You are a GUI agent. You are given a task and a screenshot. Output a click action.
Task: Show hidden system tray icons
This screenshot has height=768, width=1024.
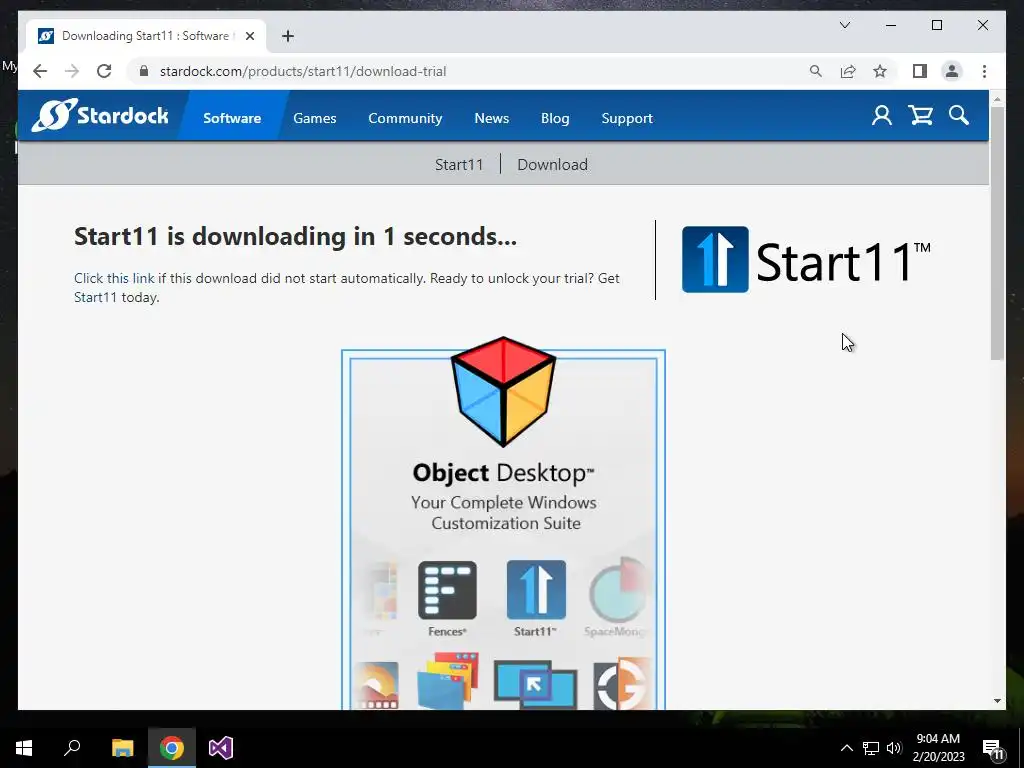click(846, 748)
